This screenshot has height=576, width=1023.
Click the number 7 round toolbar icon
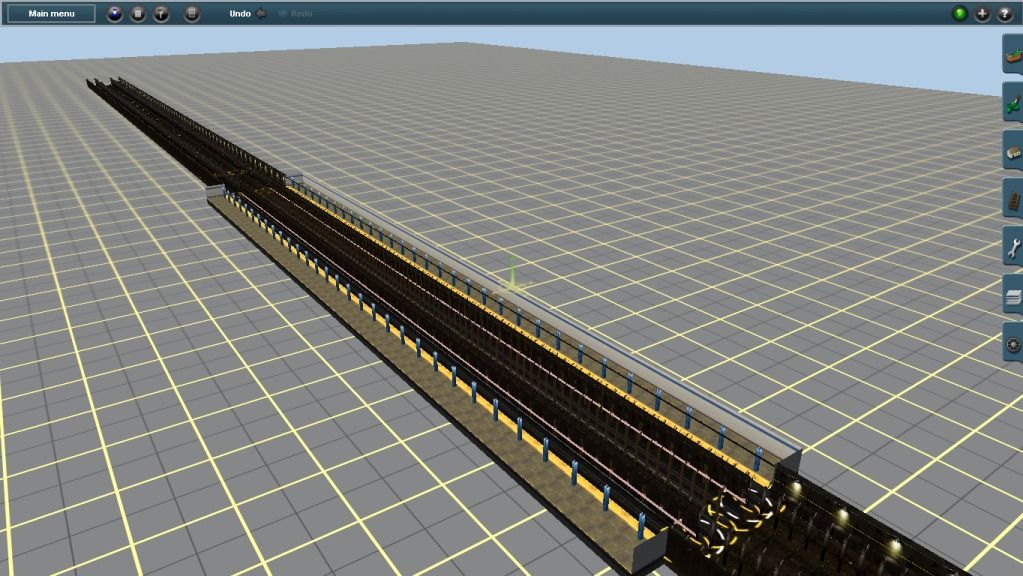161,13
